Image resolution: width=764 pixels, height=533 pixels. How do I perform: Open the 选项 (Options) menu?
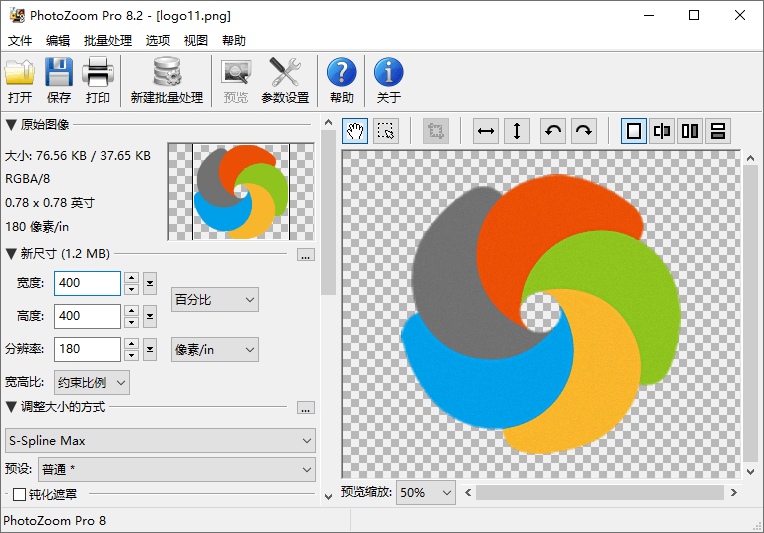[158, 40]
